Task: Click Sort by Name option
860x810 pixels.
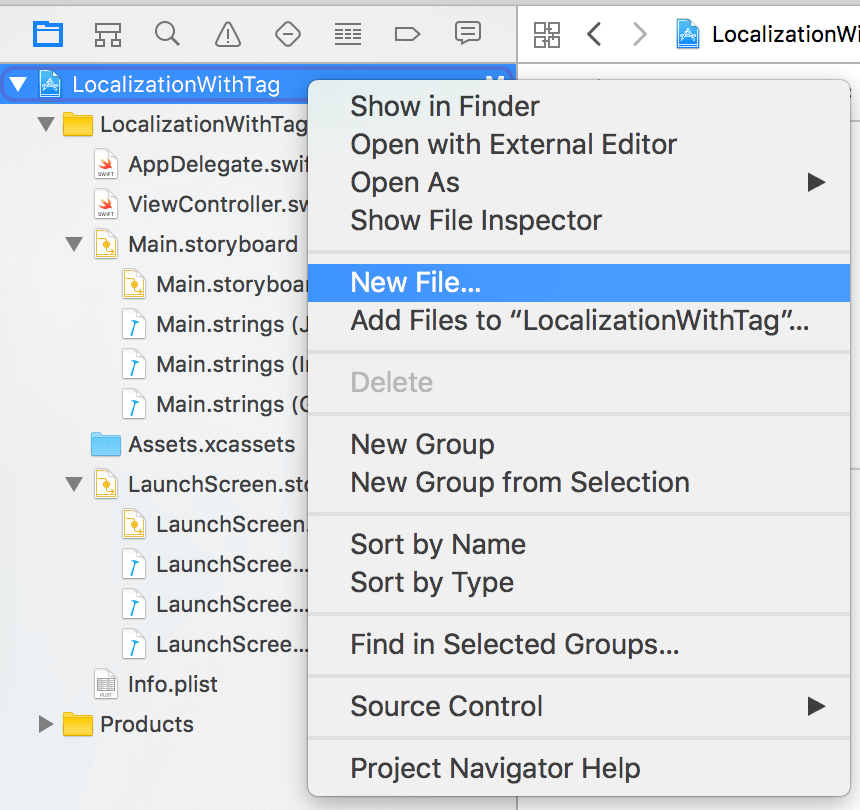Action: point(438,545)
